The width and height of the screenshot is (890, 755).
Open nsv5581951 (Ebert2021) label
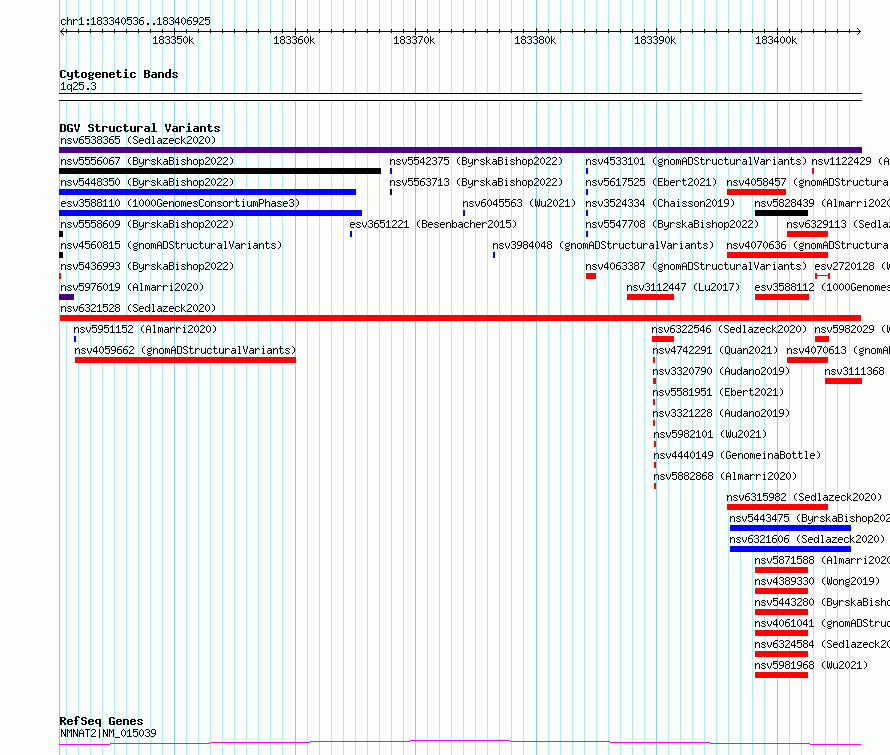pos(718,392)
